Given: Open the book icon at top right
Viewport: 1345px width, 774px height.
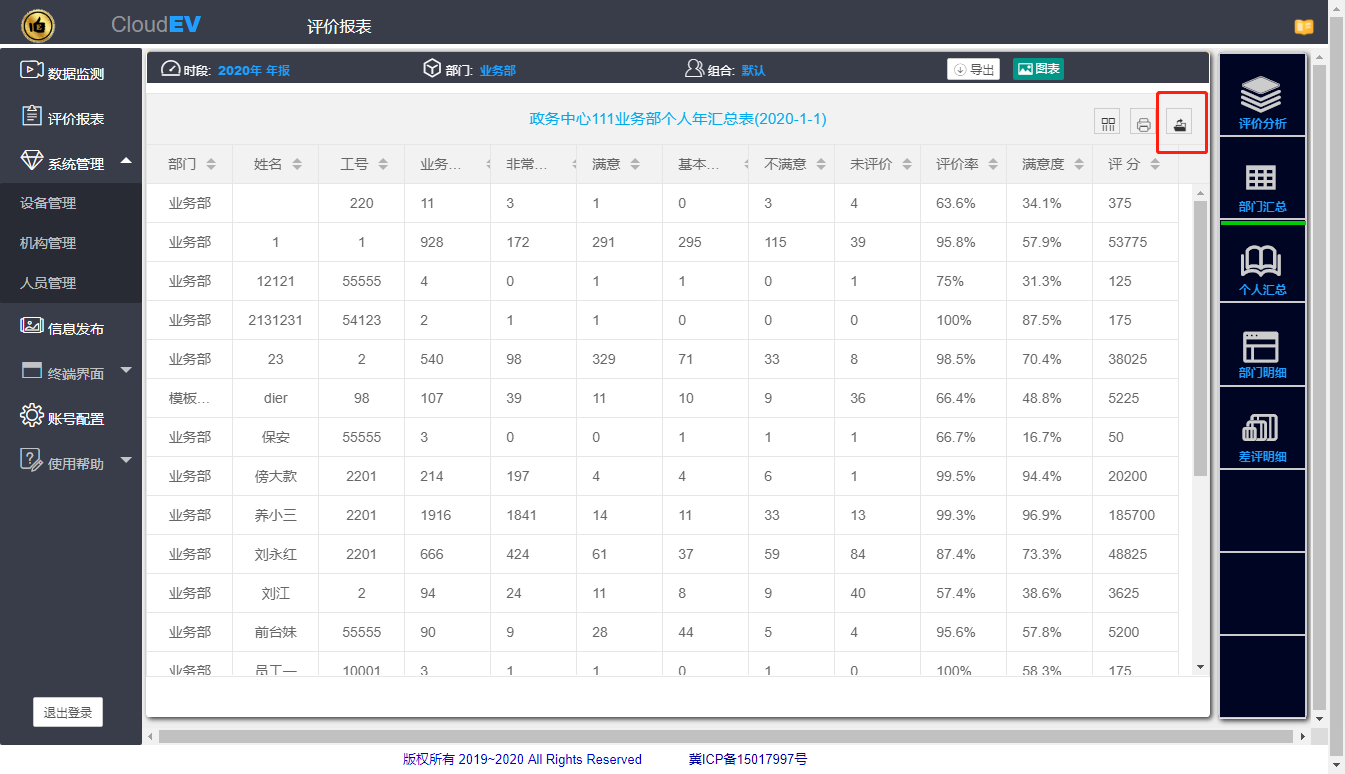Looking at the screenshot, I should click(1304, 27).
